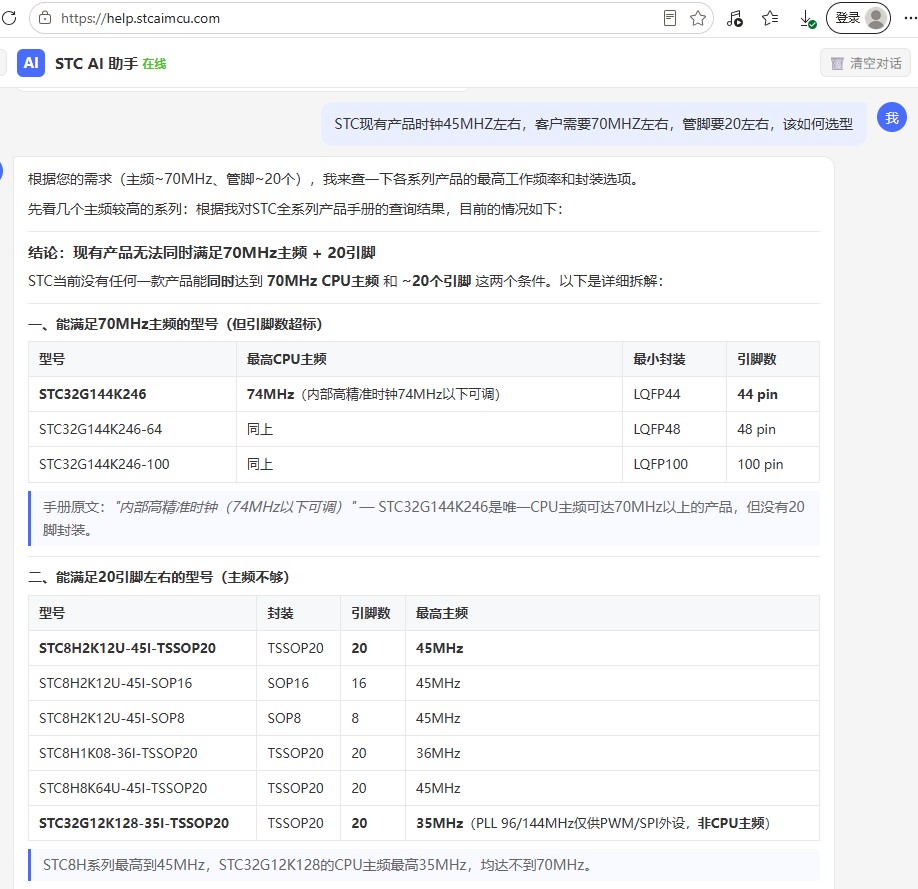Click heading 一、能满足70MHz主频的型号
918x889 pixels.
click(175, 324)
